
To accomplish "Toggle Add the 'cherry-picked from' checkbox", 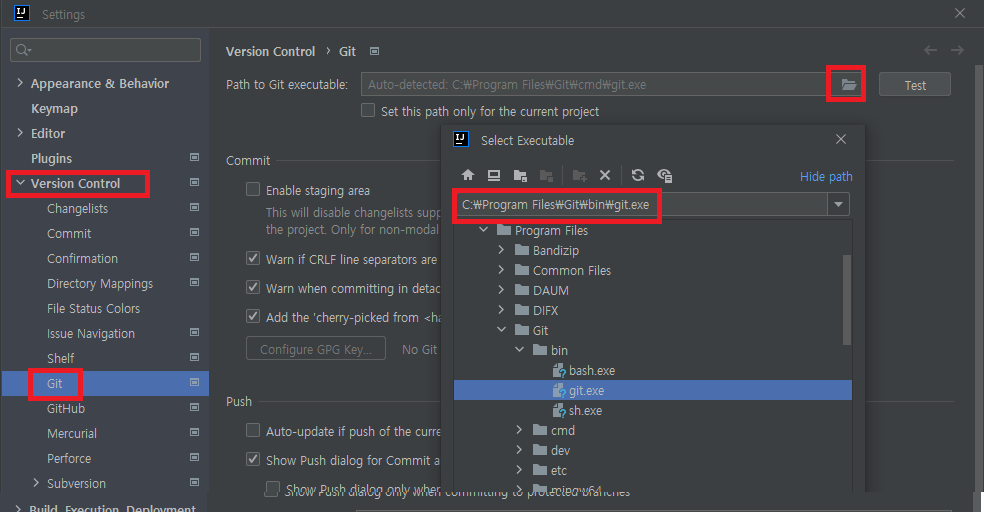I will 253,316.
